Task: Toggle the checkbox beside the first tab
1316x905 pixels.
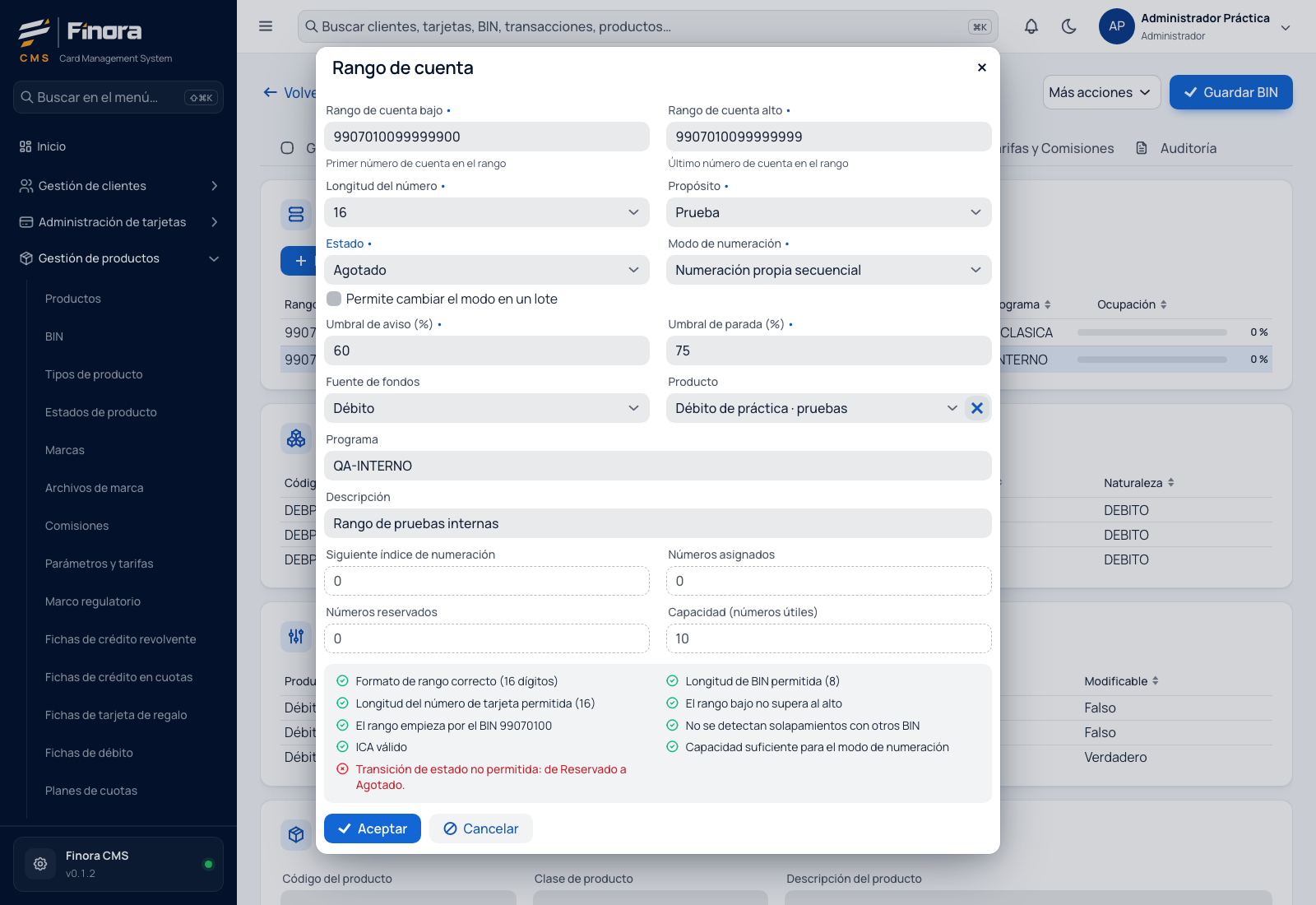Action: tap(287, 148)
